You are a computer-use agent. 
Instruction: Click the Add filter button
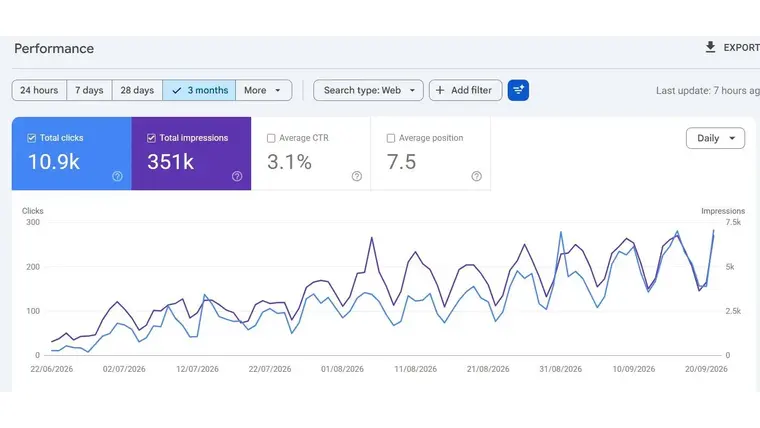click(x=465, y=90)
